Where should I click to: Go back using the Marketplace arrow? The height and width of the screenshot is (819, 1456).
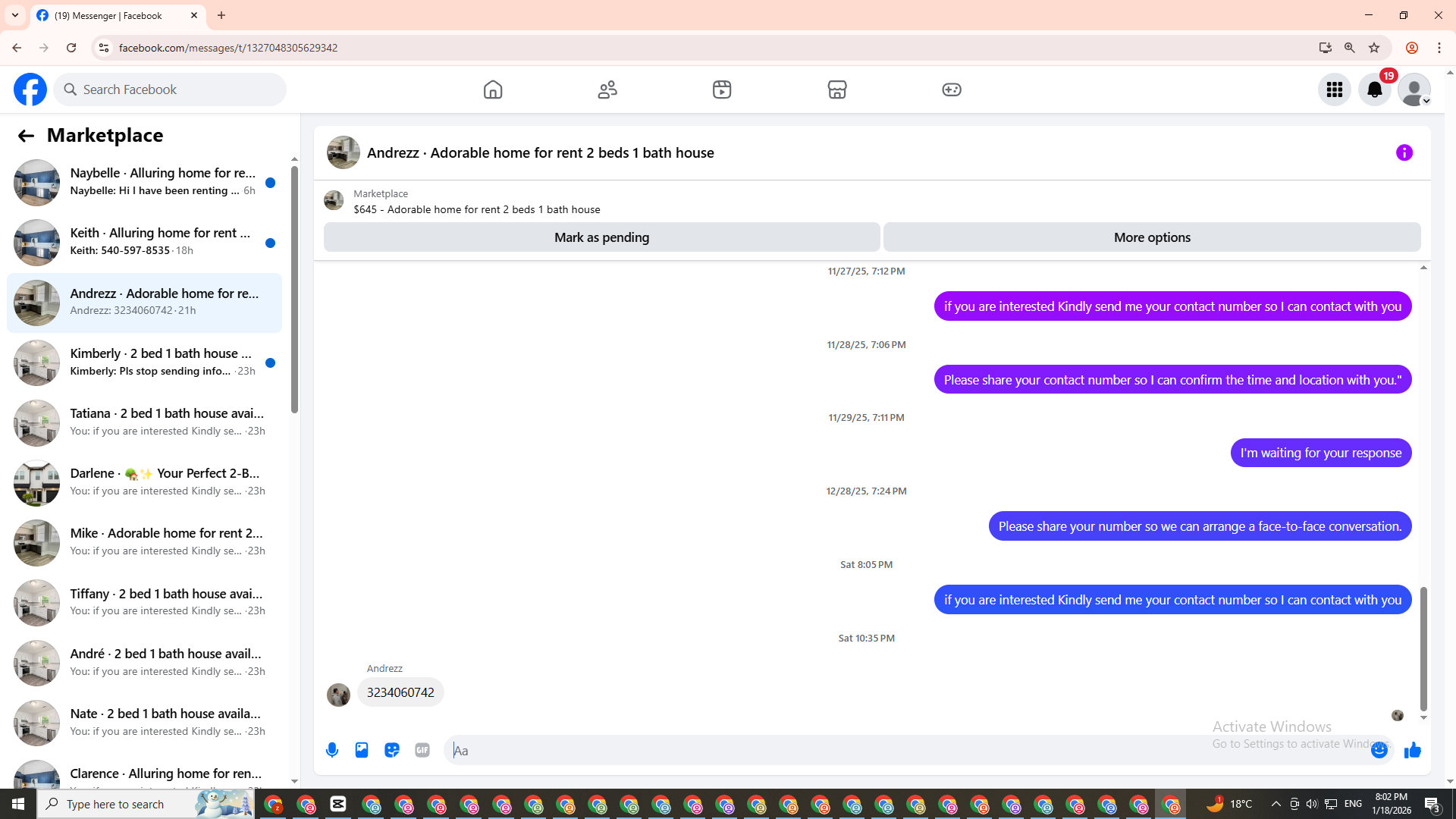26,136
